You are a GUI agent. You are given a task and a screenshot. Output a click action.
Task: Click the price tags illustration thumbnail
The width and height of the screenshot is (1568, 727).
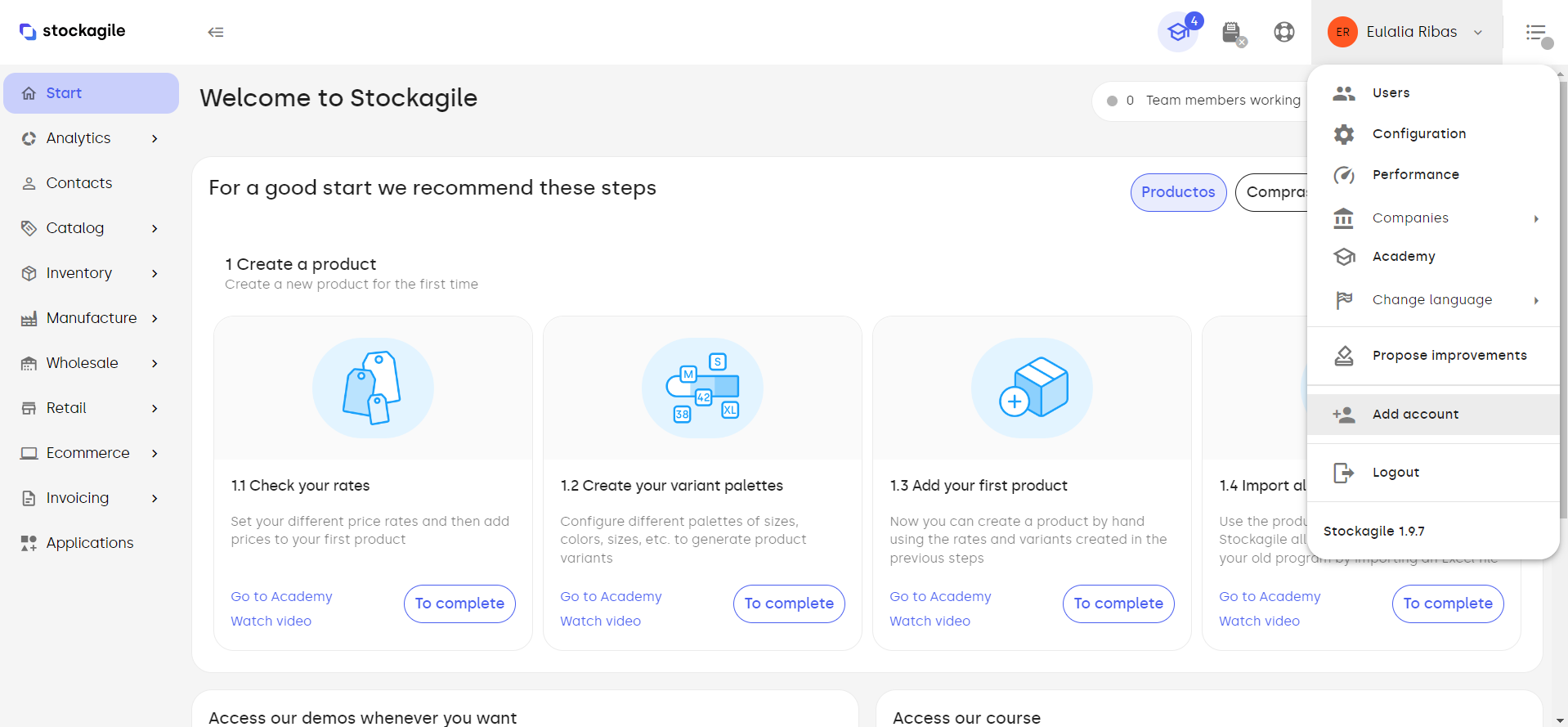[373, 388]
